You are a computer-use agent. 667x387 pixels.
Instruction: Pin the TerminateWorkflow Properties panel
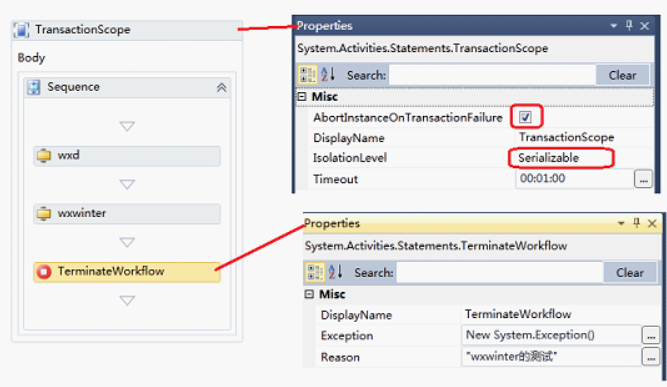tap(636, 223)
